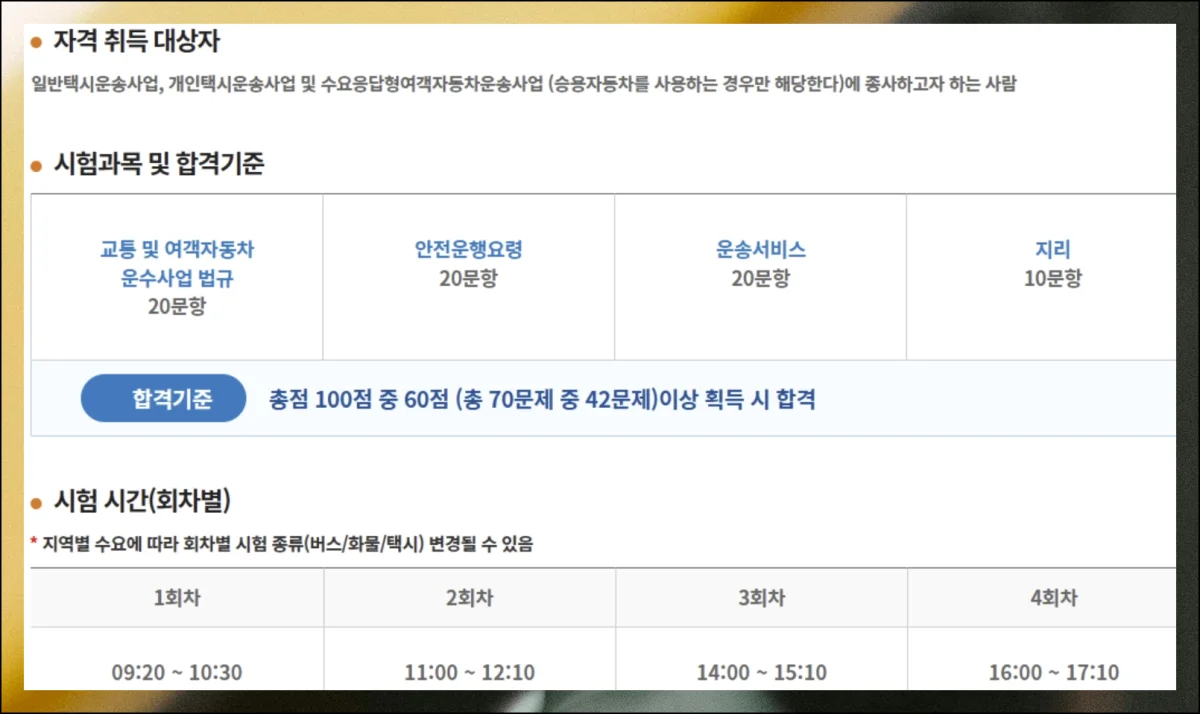The width and height of the screenshot is (1200, 714).
Task: Click the orange bullet beside 자격 취득 대상자
Action: (x=37, y=43)
